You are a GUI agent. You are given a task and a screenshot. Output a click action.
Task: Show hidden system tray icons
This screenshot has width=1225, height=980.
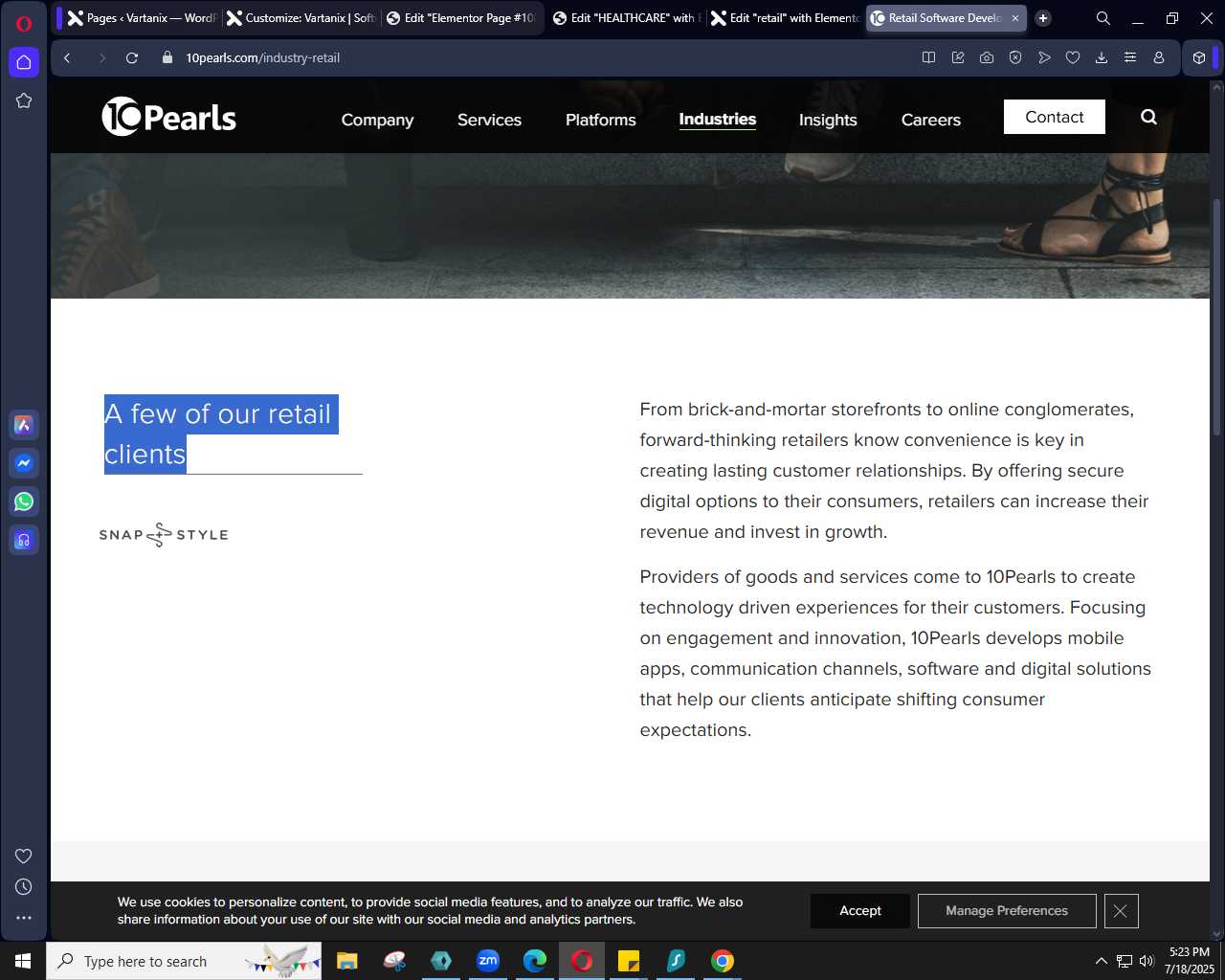[x=1102, y=961]
